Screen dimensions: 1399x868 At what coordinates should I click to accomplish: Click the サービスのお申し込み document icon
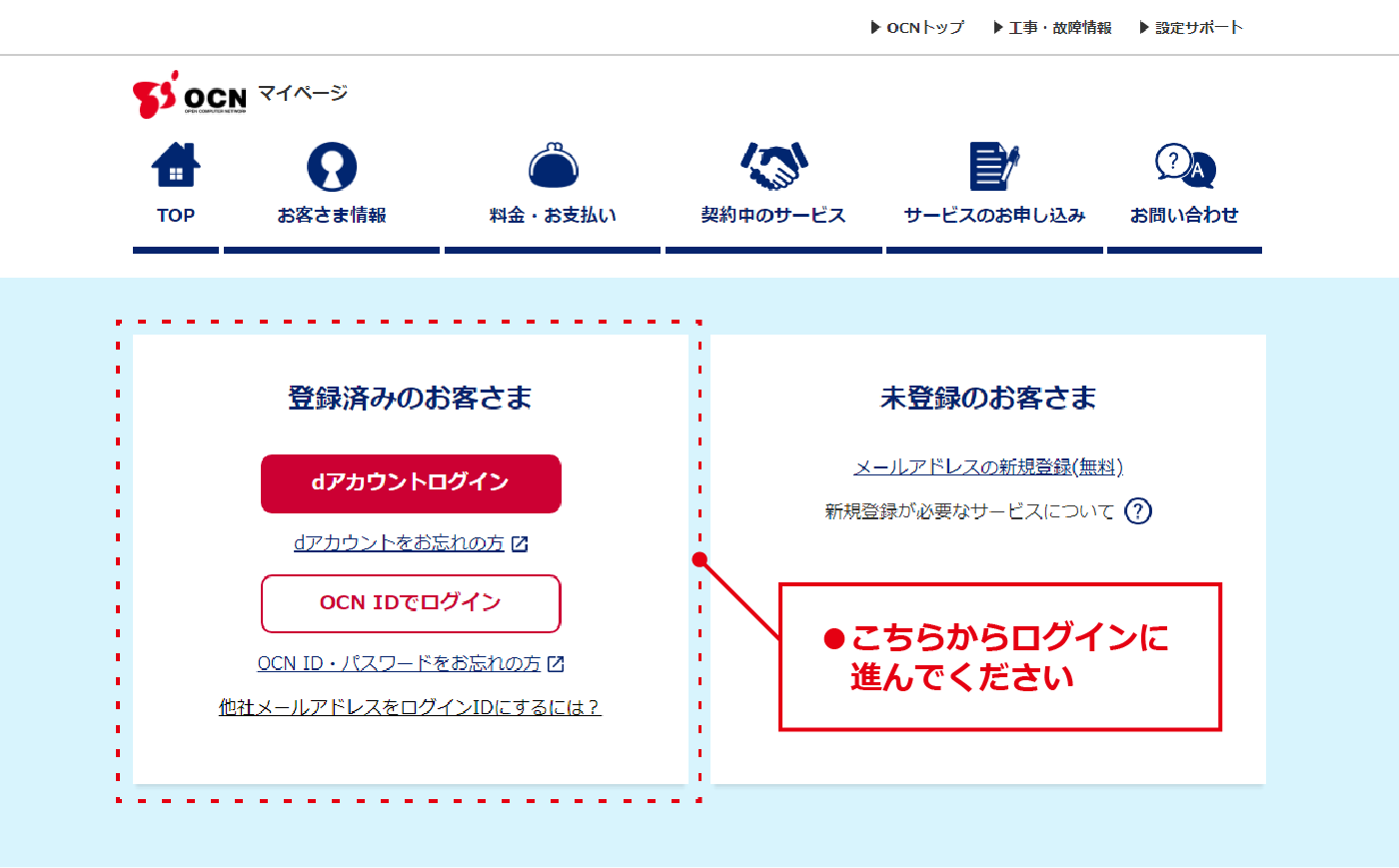[x=994, y=166]
